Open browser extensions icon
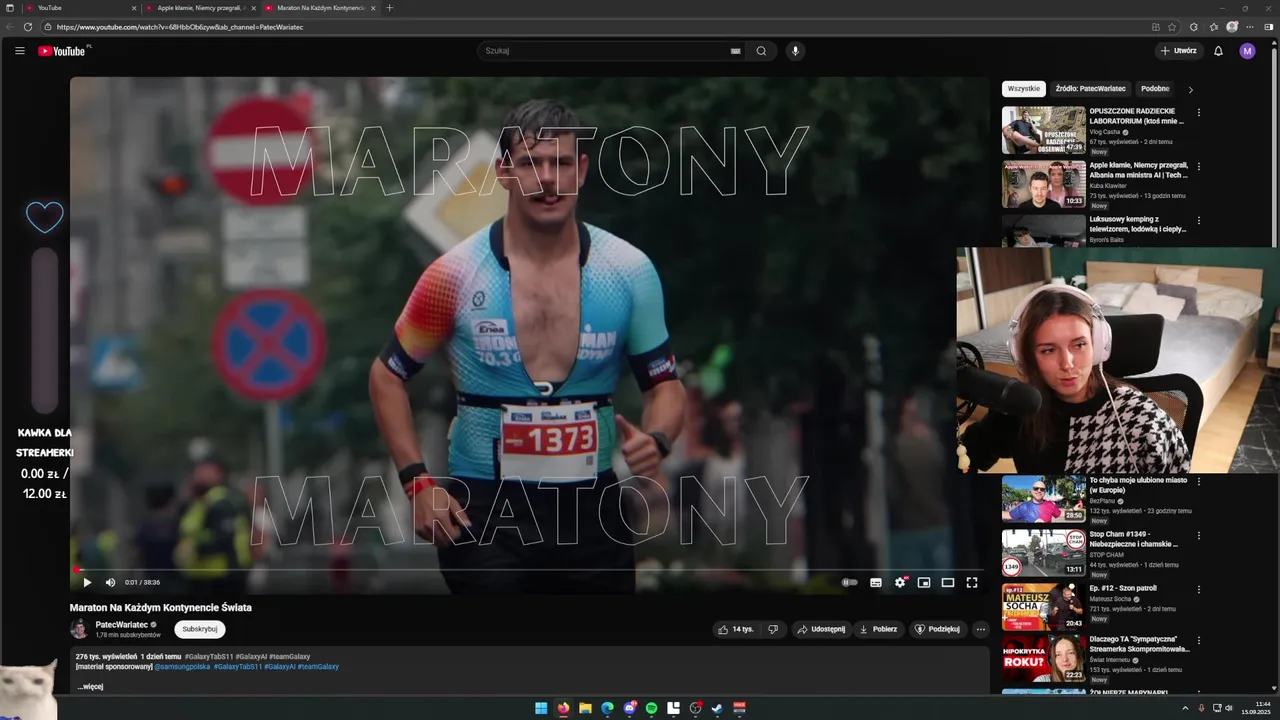Viewport: 1280px width, 720px height. (1194, 27)
